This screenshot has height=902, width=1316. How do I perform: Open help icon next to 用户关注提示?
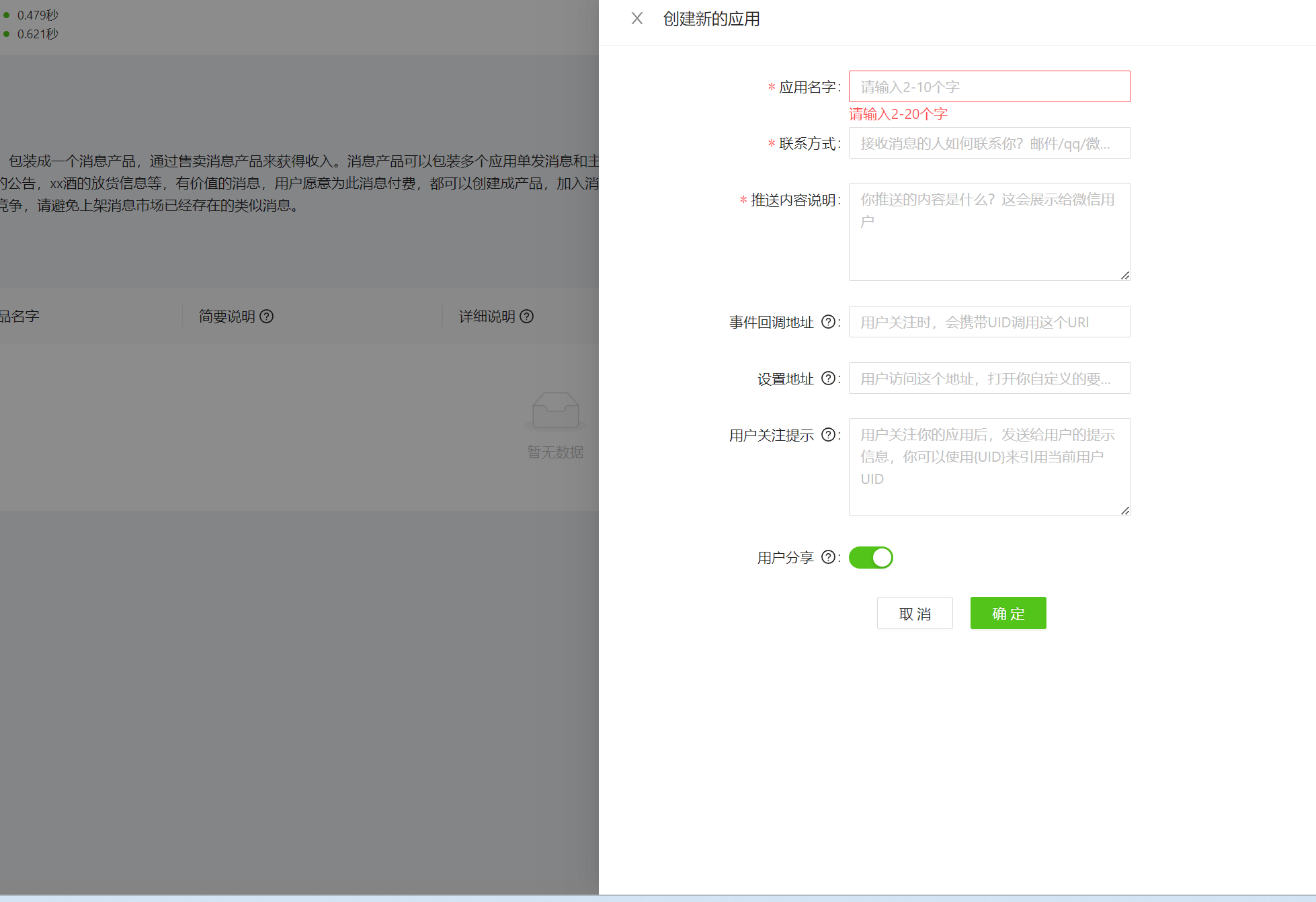coord(829,435)
